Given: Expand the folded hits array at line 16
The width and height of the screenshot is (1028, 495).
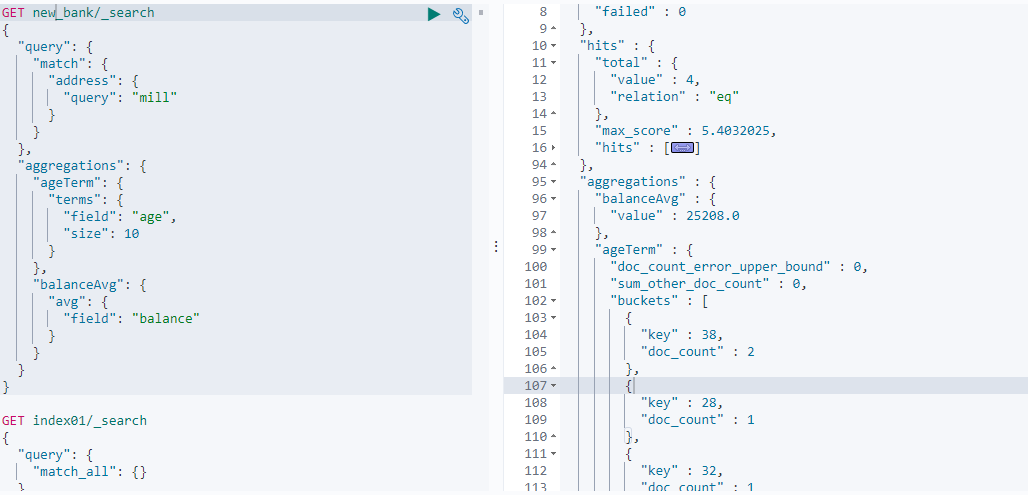Looking at the screenshot, I should [x=553, y=148].
